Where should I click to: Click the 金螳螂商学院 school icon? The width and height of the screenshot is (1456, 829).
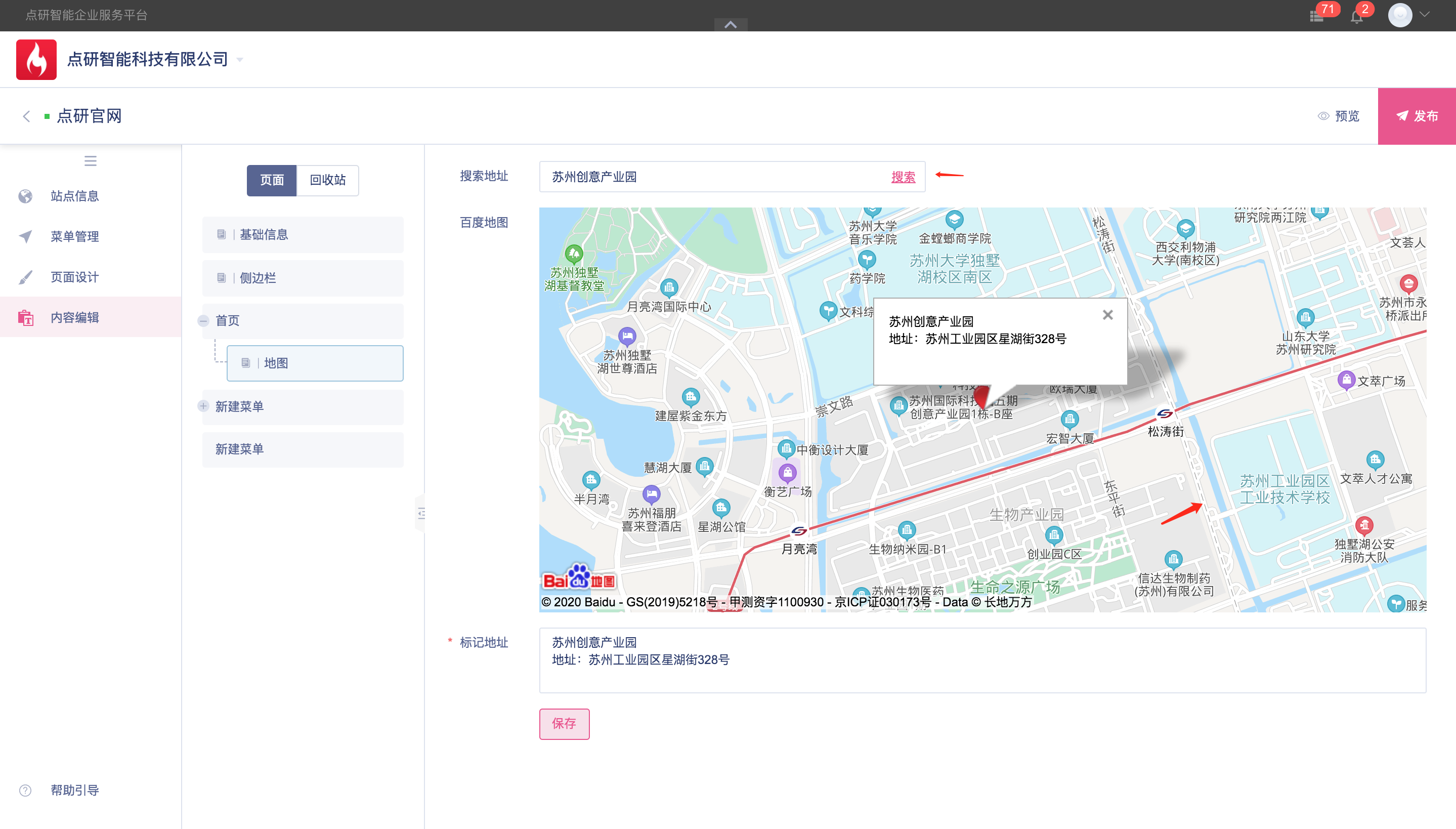tap(954, 220)
